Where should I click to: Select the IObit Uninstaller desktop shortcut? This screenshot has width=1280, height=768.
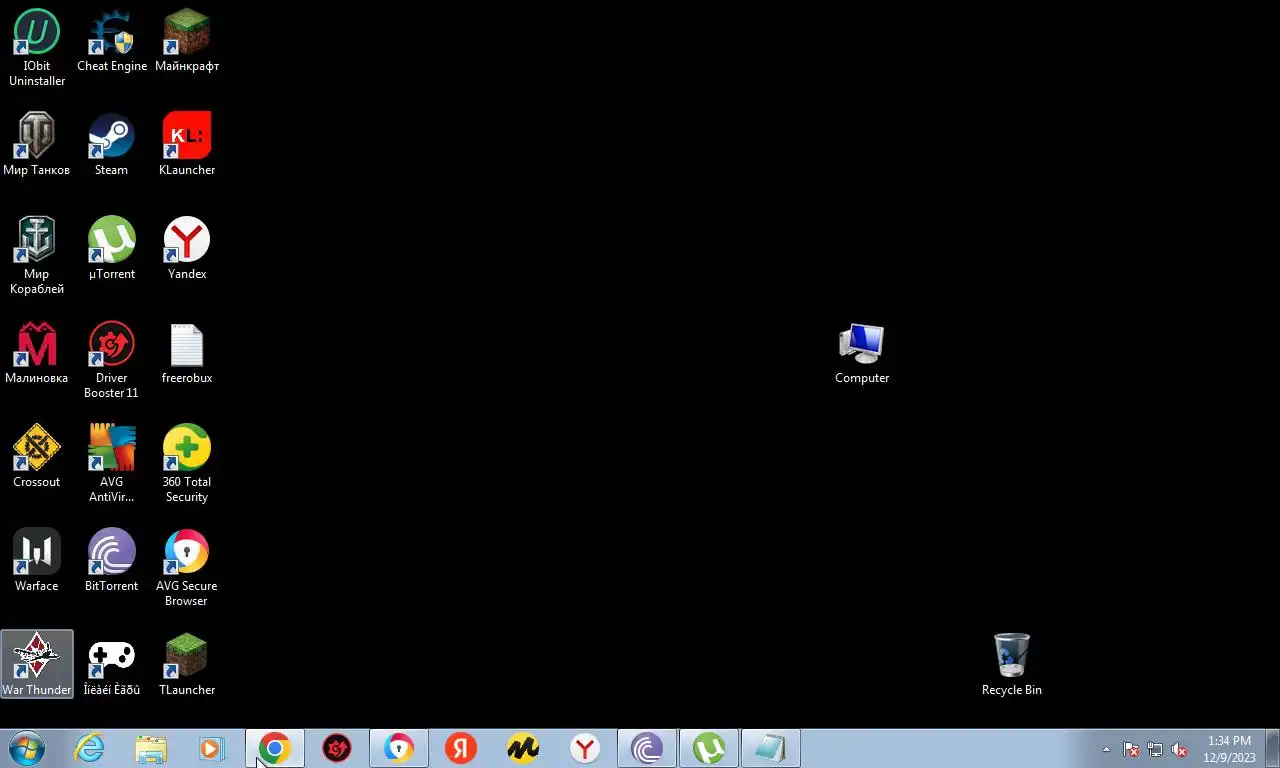(37, 47)
